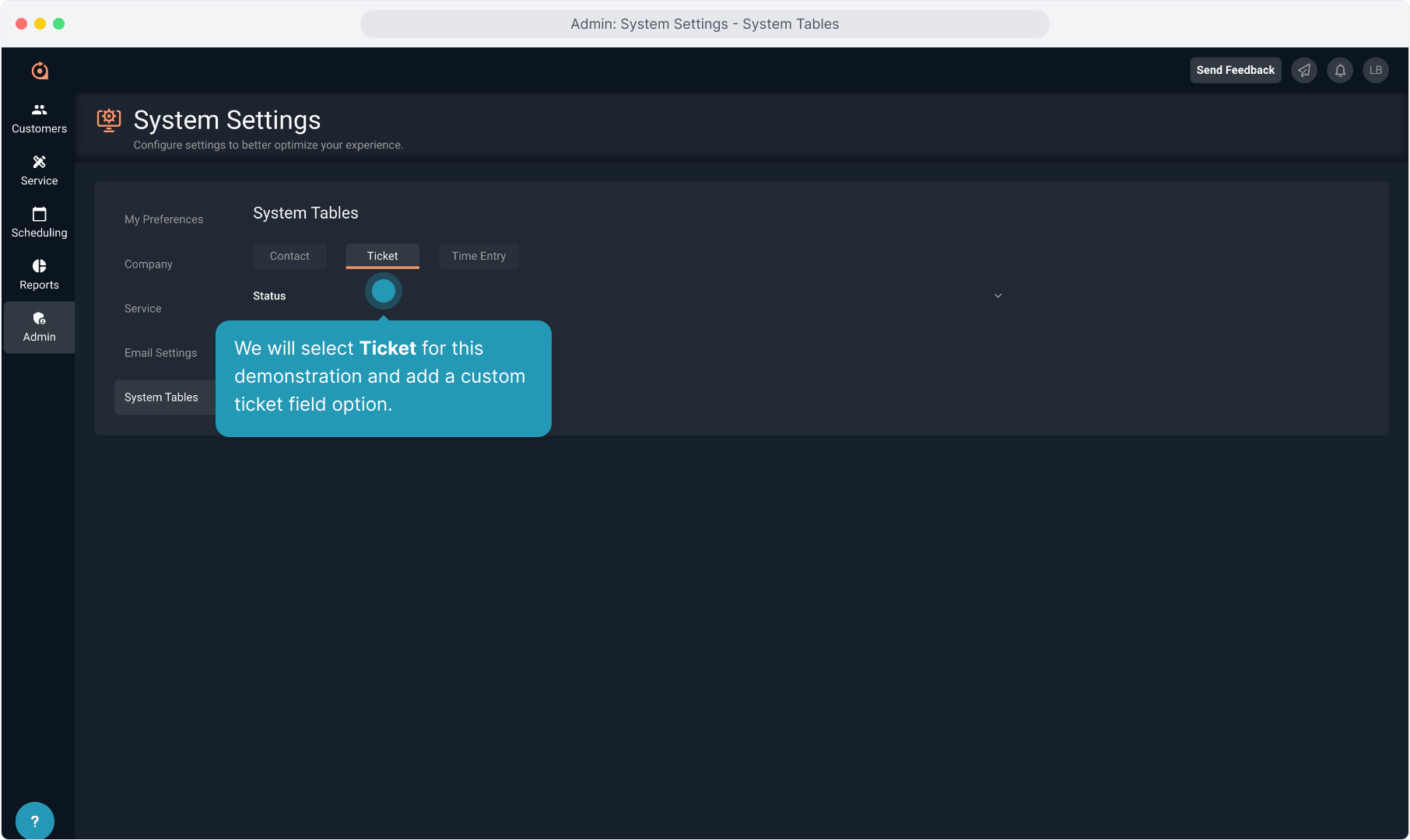Open Company settings section
1410x840 pixels.
click(x=149, y=264)
